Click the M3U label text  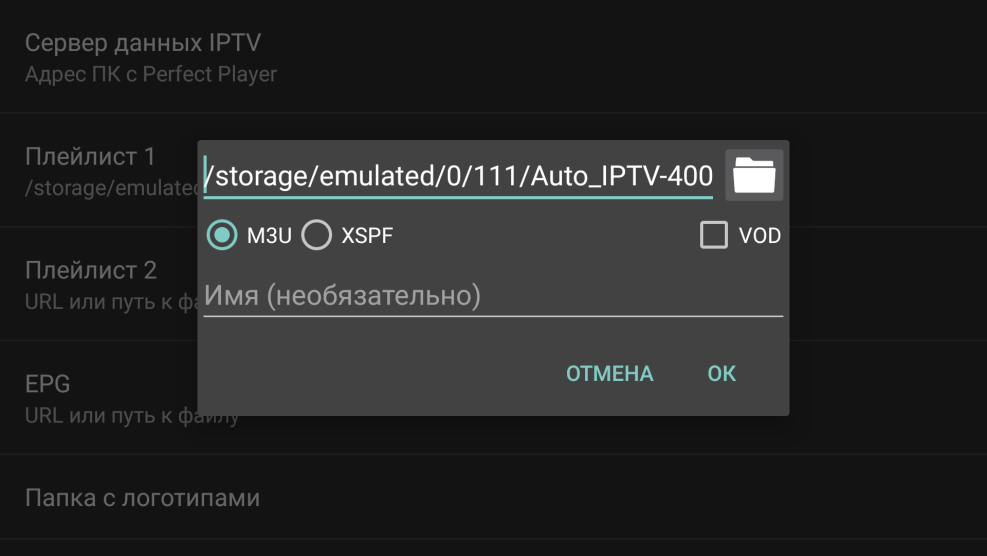tap(269, 237)
